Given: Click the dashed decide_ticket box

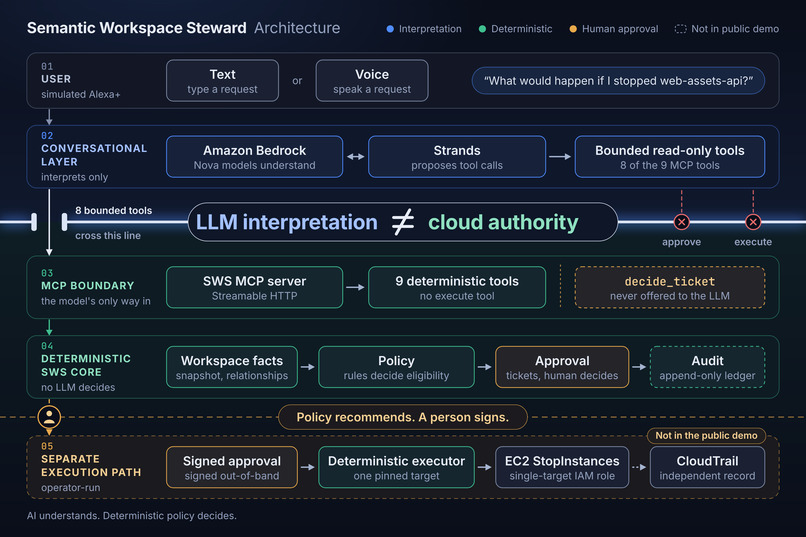Looking at the screenshot, I should (x=669, y=287).
